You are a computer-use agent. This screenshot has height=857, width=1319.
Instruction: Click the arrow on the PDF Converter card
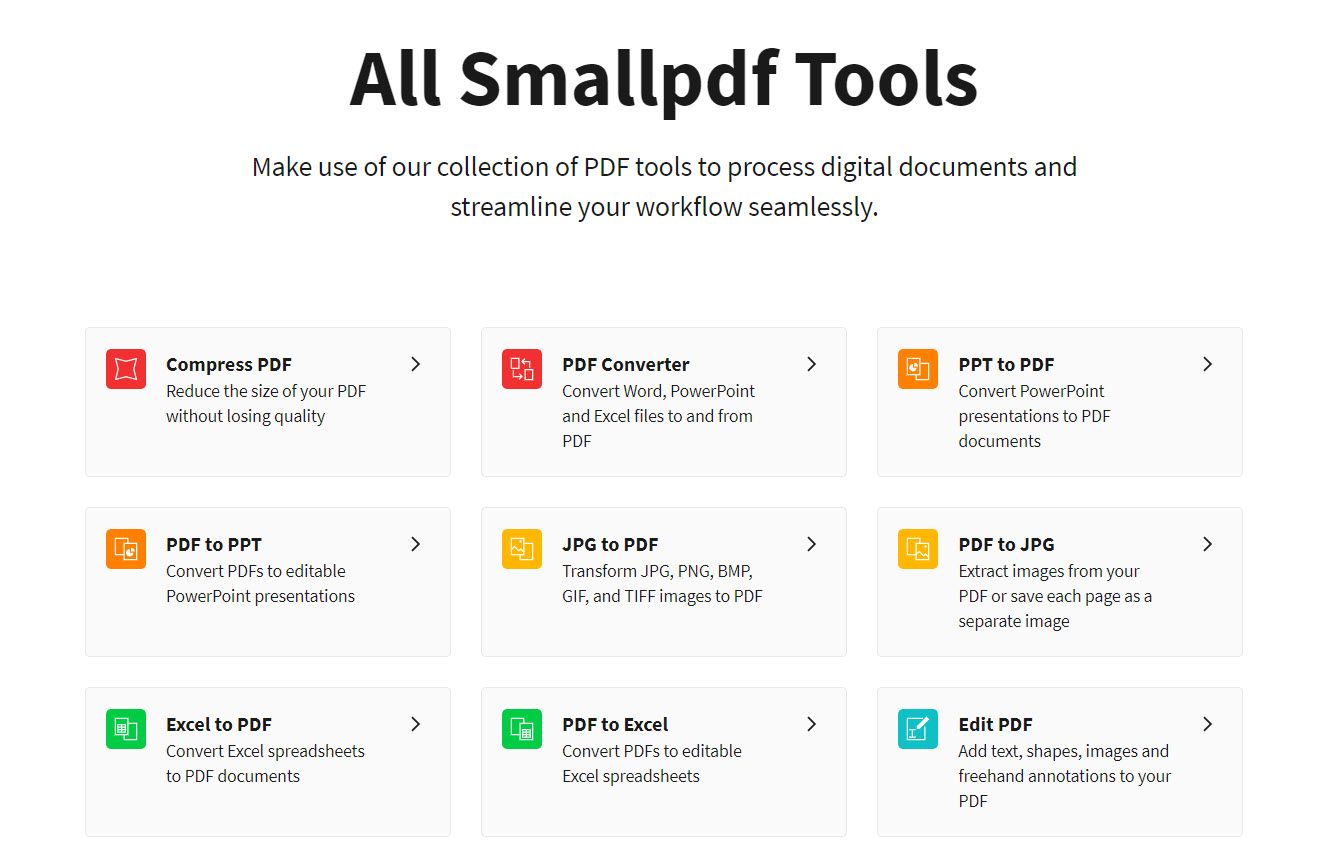coord(811,364)
